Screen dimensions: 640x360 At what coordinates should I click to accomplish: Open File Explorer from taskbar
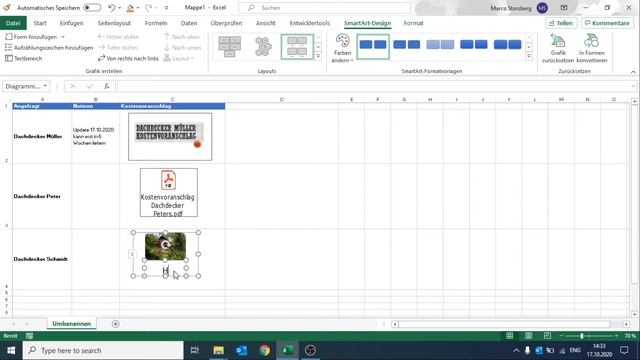pos(218,350)
